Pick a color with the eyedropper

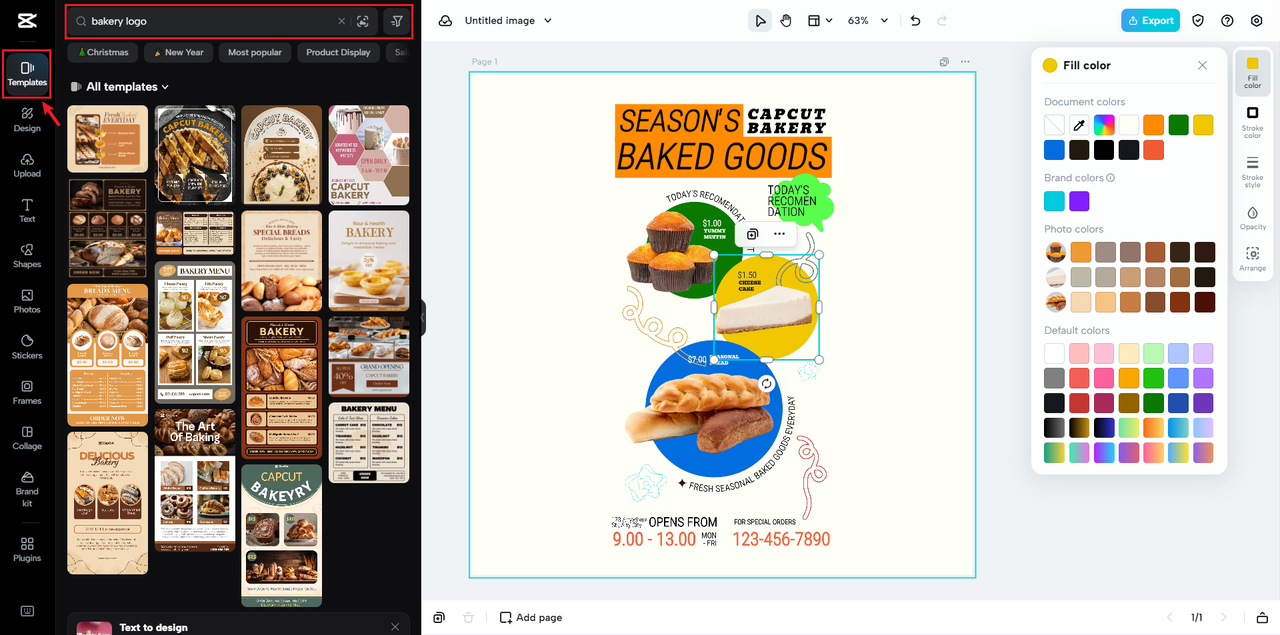point(1079,125)
